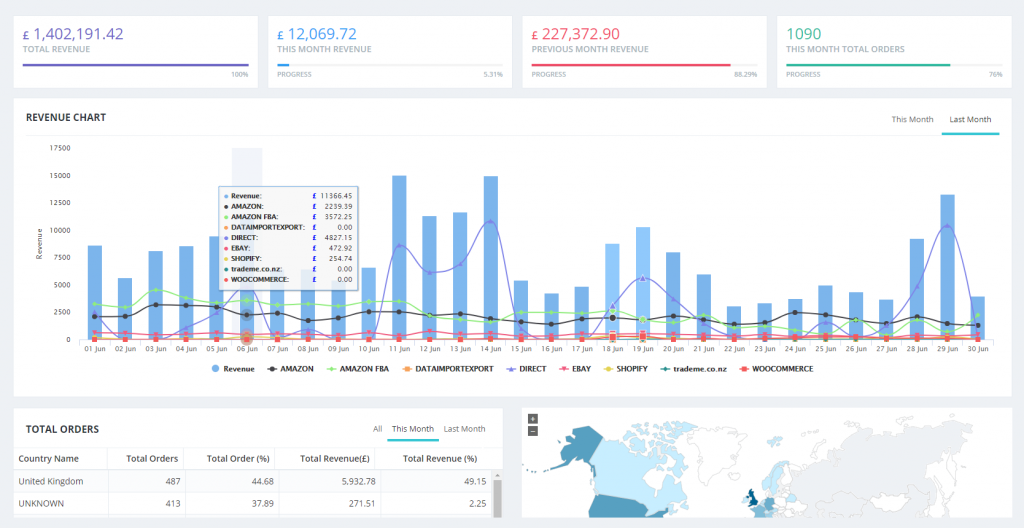Screen dimensions: 1024x528
Task: Zoom out of the map with minus button
Action: (533, 431)
